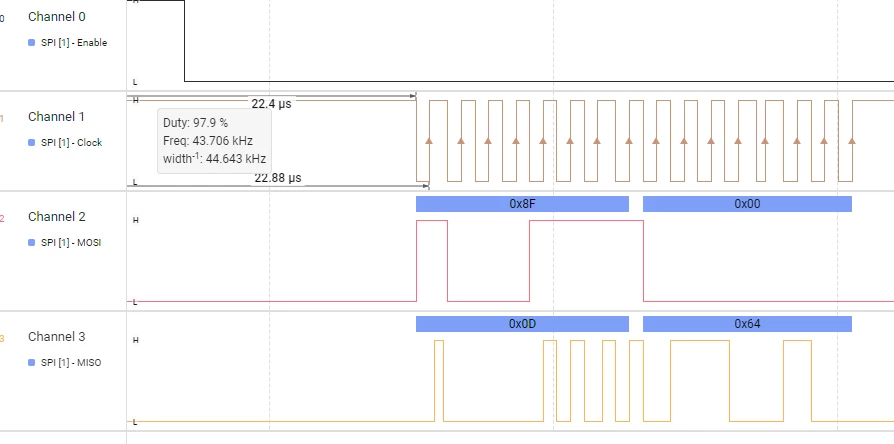Select the MOSI 0x8F decoded byte bubble

tap(522, 204)
